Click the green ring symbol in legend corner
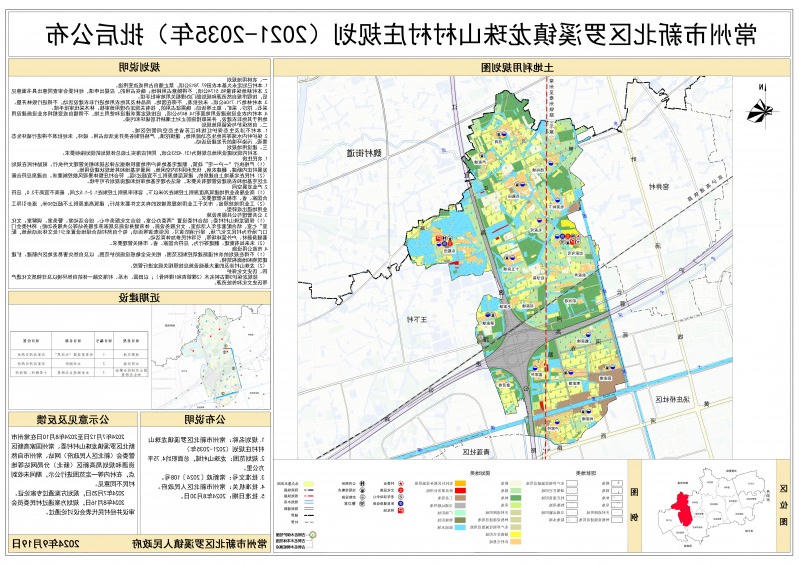 (313, 535)
